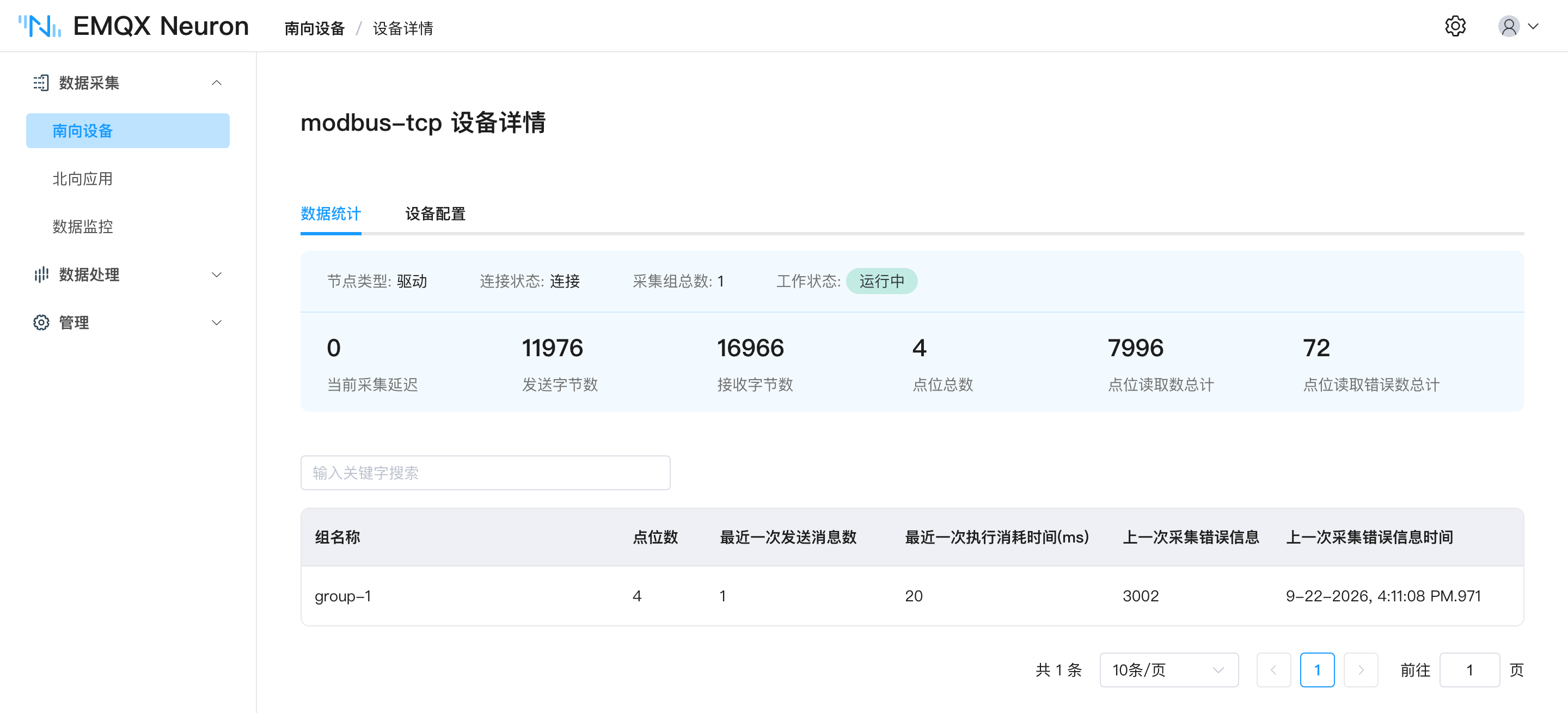Screen dimensions: 1568x713
Task: Go to next page arrow
Action: tap(1361, 671)
